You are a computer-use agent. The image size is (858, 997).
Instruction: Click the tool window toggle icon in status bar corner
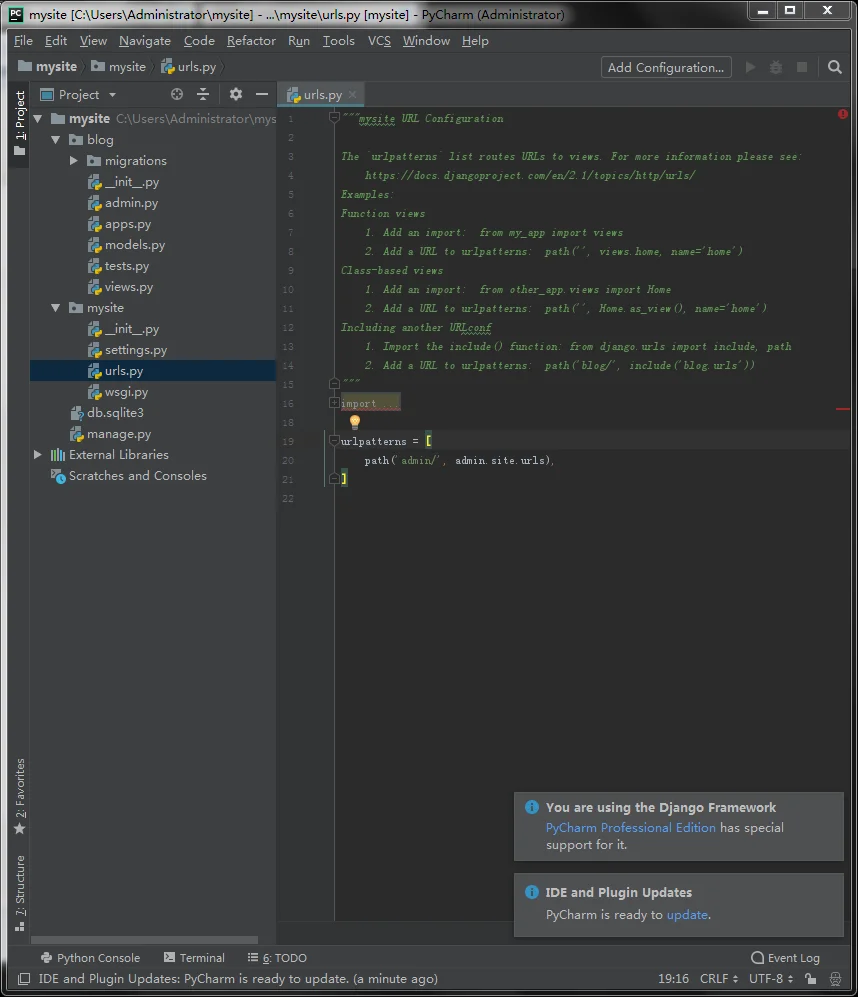click(24, 979)
